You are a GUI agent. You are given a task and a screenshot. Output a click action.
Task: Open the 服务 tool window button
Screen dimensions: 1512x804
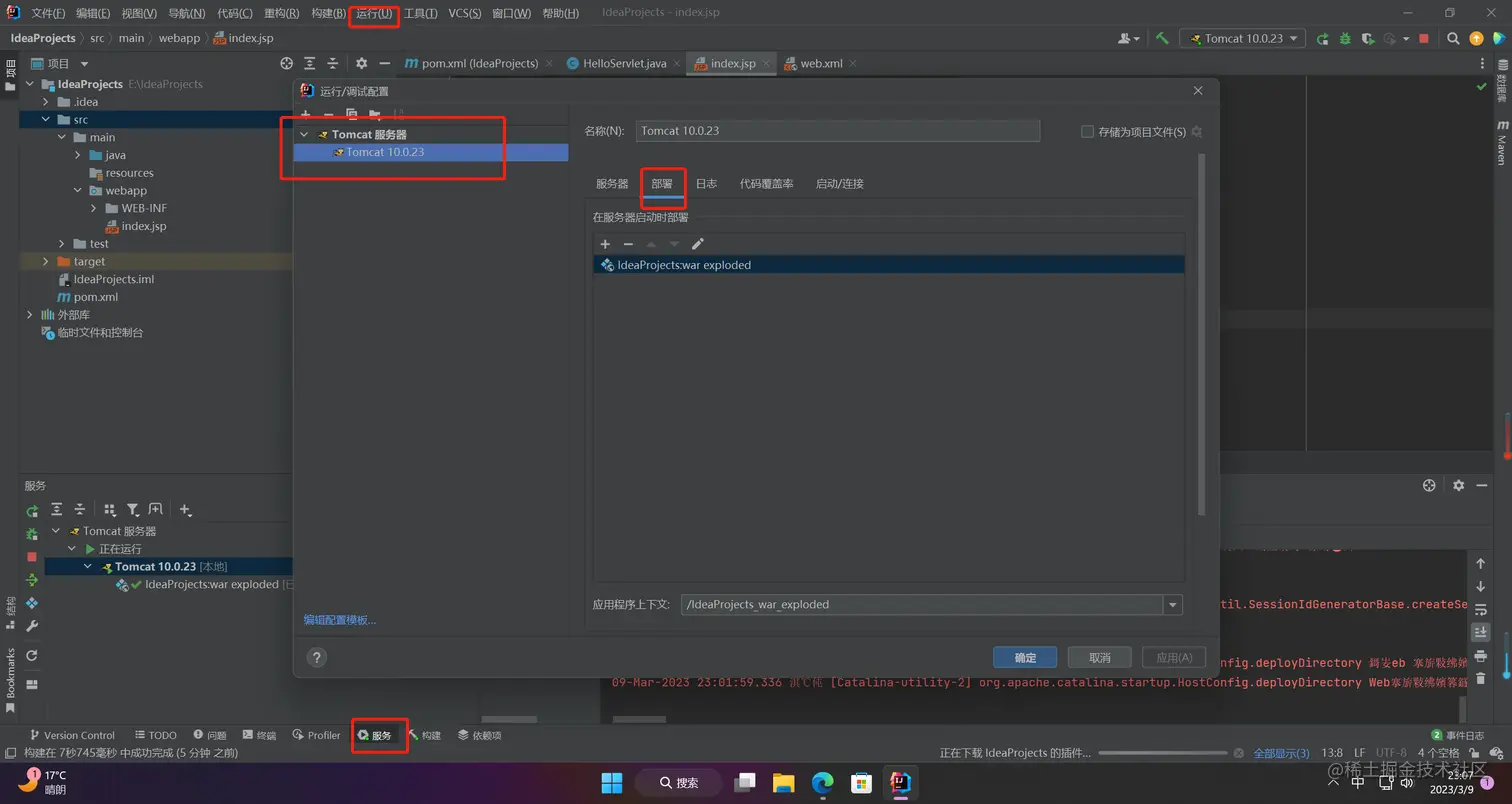pos(375,735)
